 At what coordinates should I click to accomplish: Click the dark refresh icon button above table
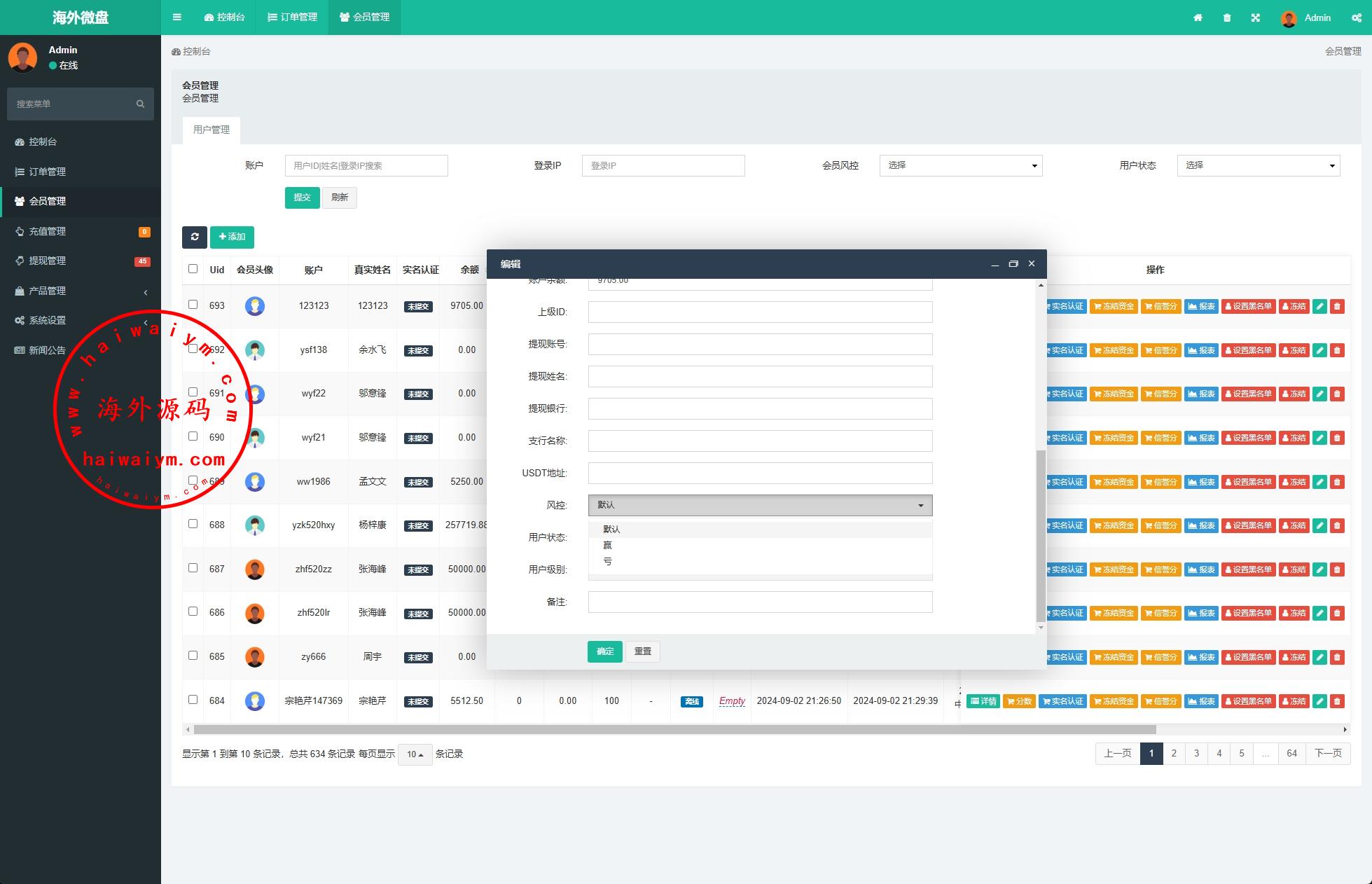(x=195, y=237)
